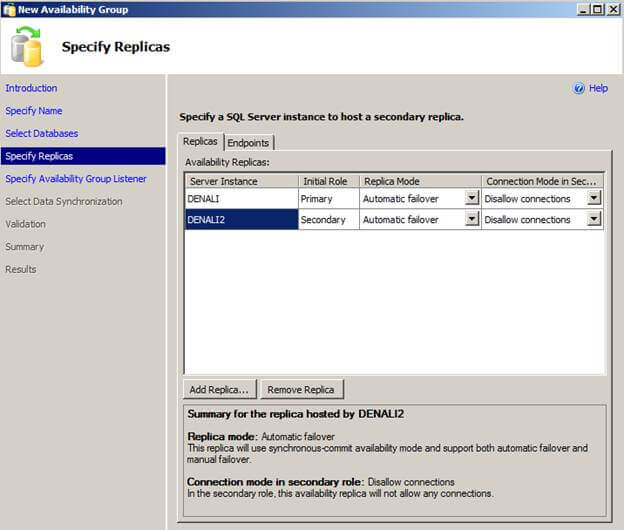
Task: Open the Specify Name step
Action: tap(34, 111)
